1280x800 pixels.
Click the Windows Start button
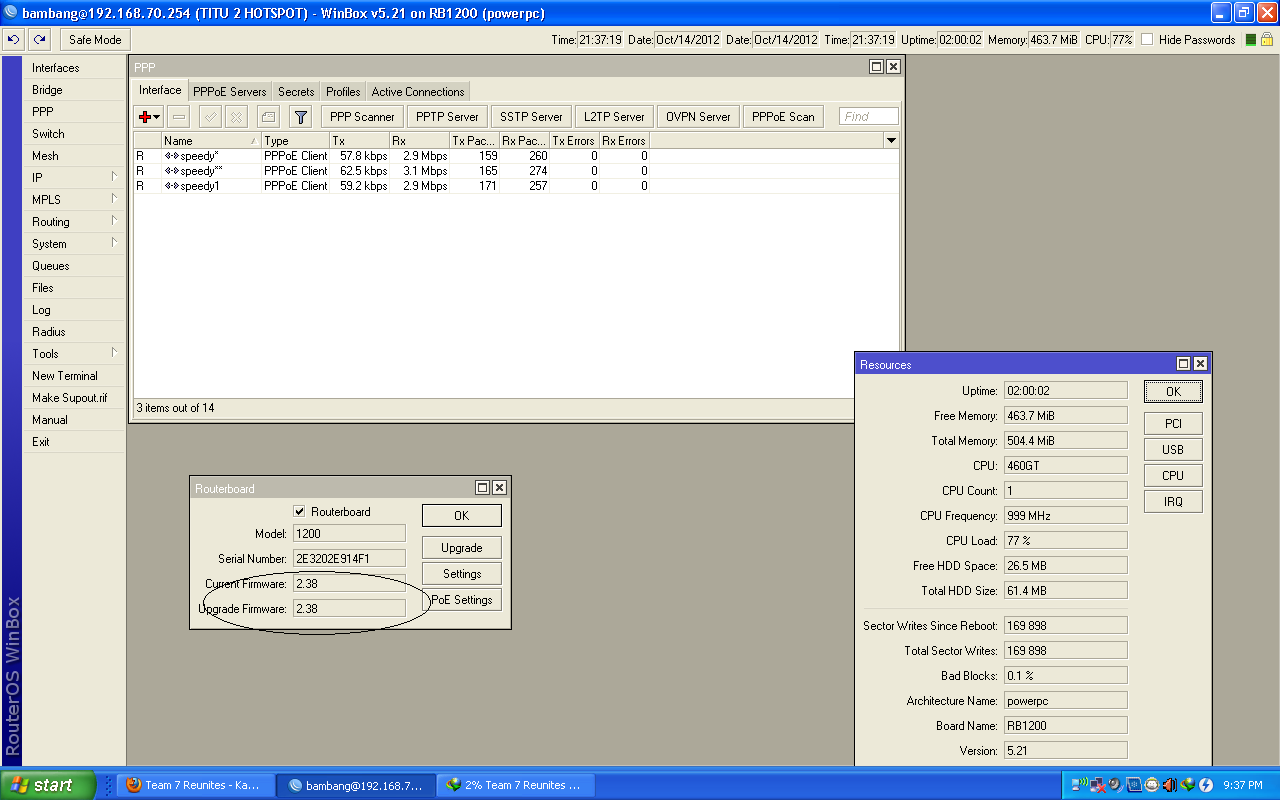pyautogui.click(x=48, y=785)
